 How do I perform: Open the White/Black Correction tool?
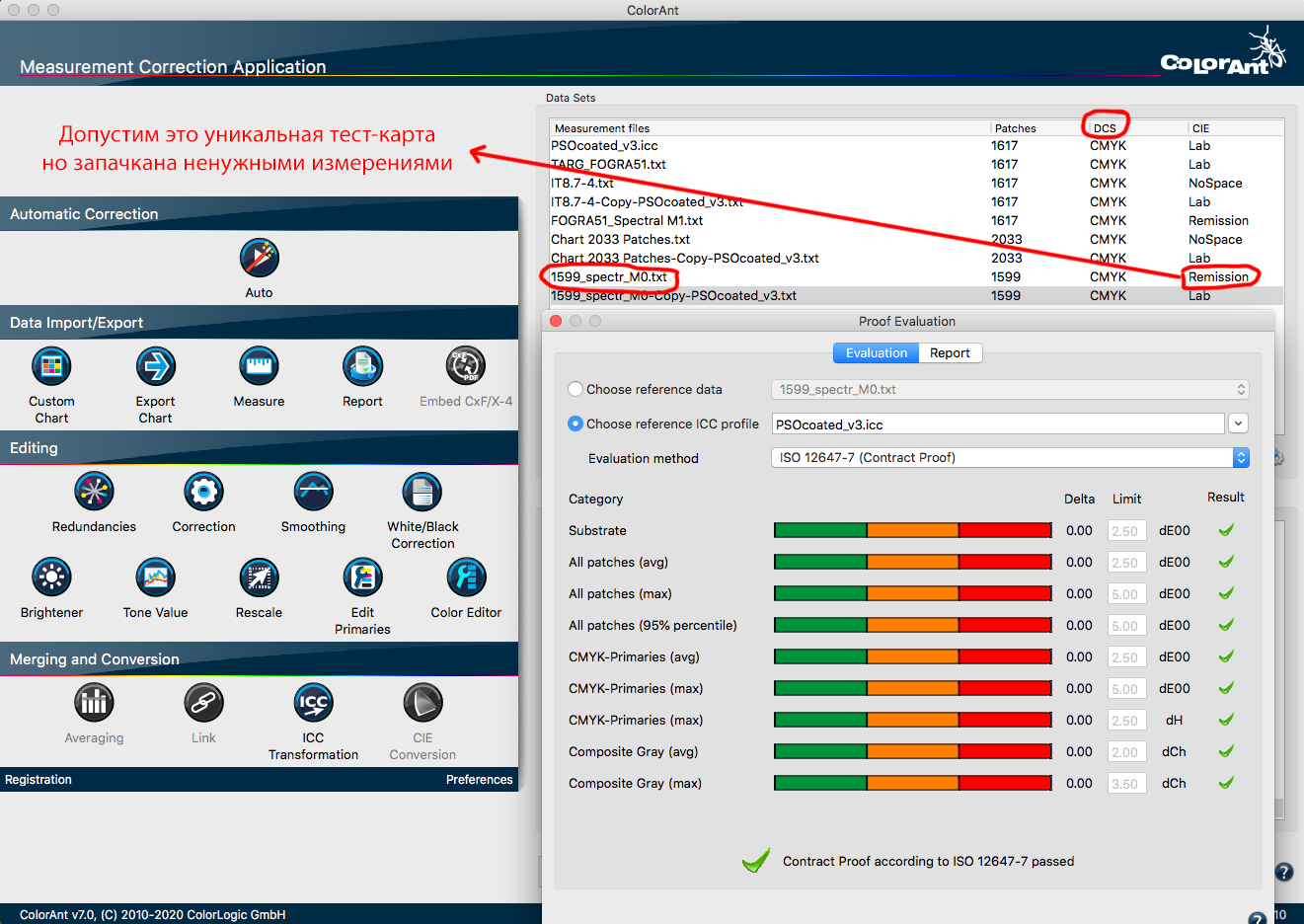pyautogui.click(x=422, y=492)
